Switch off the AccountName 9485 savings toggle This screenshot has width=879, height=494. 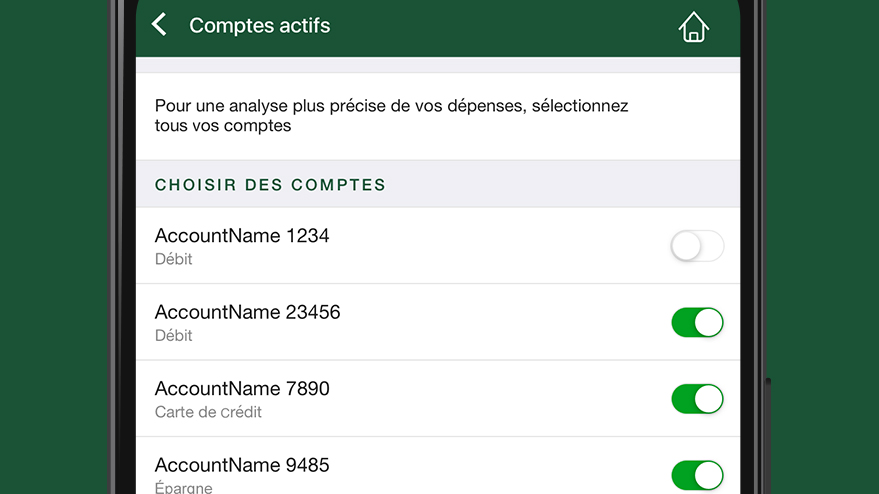pos(697,475)
